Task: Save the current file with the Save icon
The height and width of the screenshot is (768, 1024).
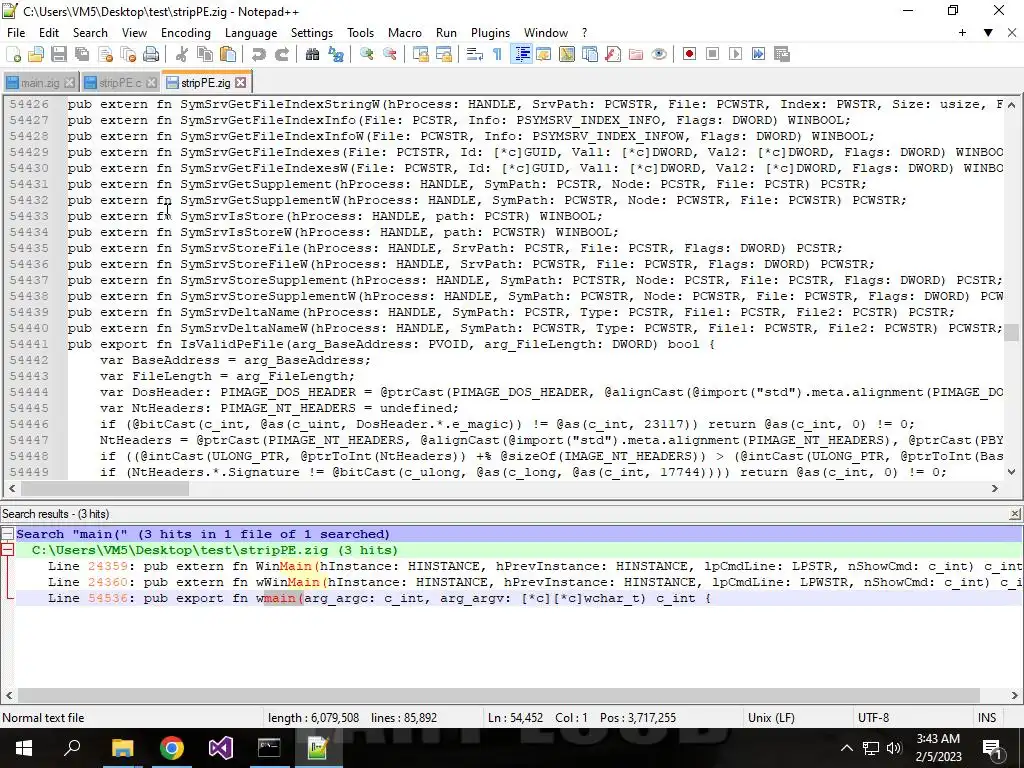Action: 59,54
